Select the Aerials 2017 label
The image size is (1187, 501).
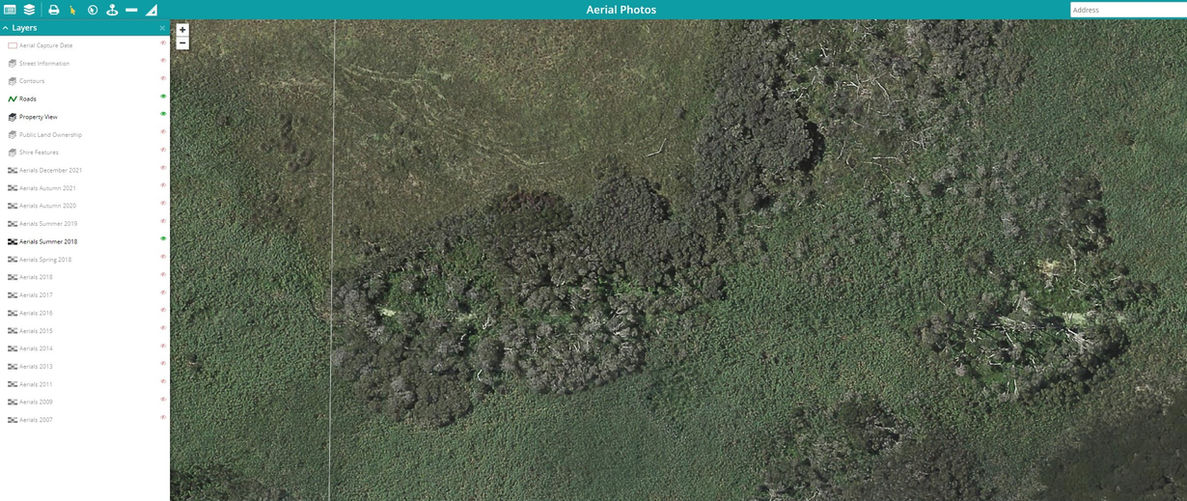click(x=36, y=295)
